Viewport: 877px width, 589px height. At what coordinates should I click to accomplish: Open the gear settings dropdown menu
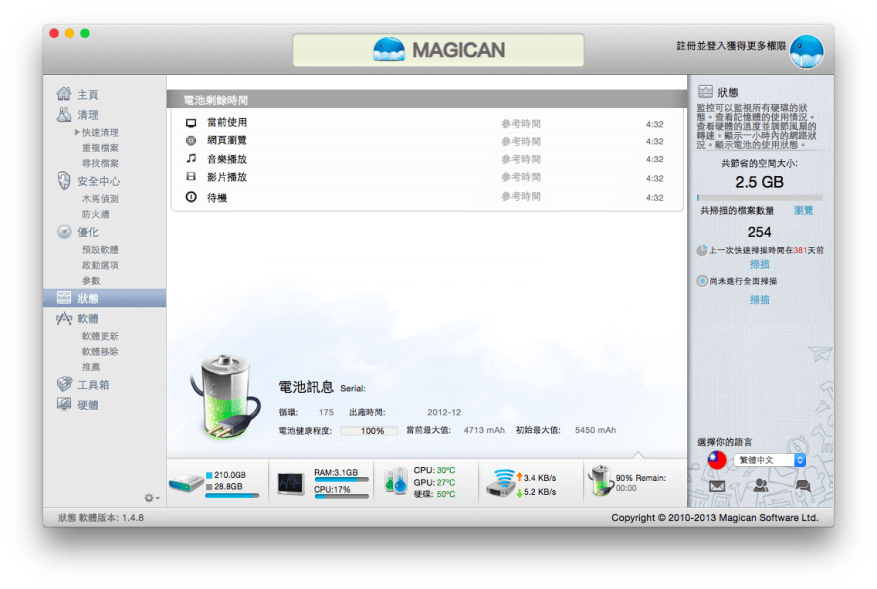pyautogui.click(x=151, y=497)
